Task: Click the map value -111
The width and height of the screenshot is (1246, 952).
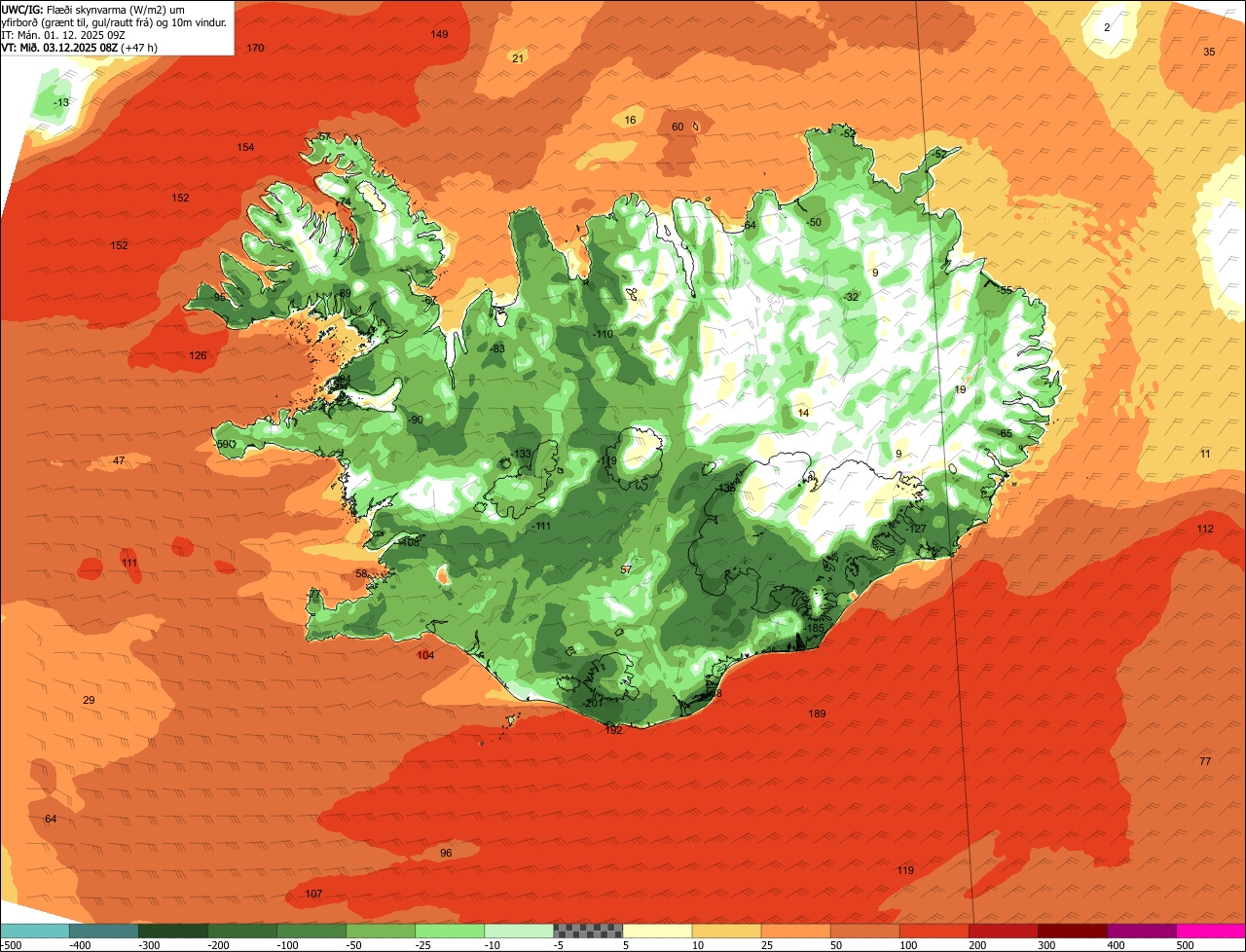Action: click(x=541, y=526)
